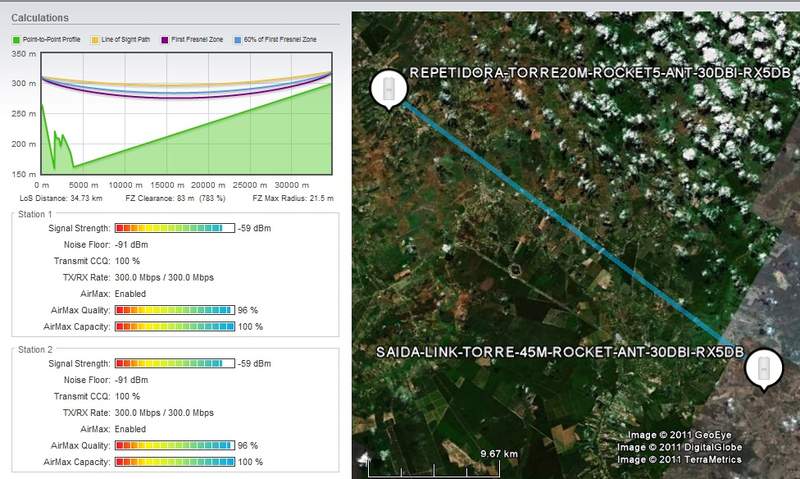Click Station 2 AirMax Capacity bar

tap(174, 462)
